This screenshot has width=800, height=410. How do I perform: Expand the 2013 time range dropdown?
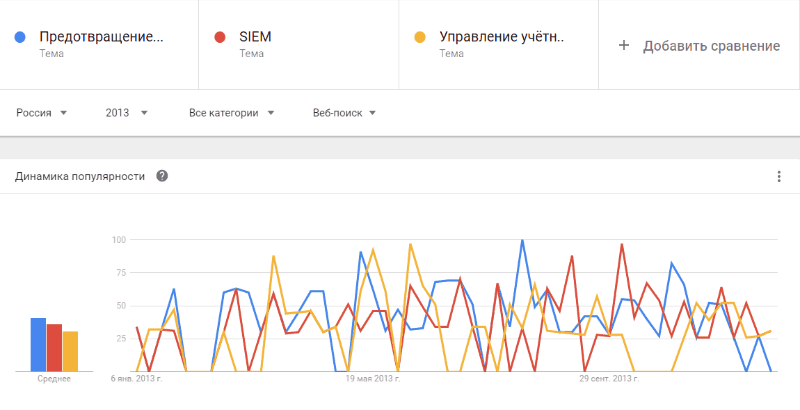pos(126,113)
